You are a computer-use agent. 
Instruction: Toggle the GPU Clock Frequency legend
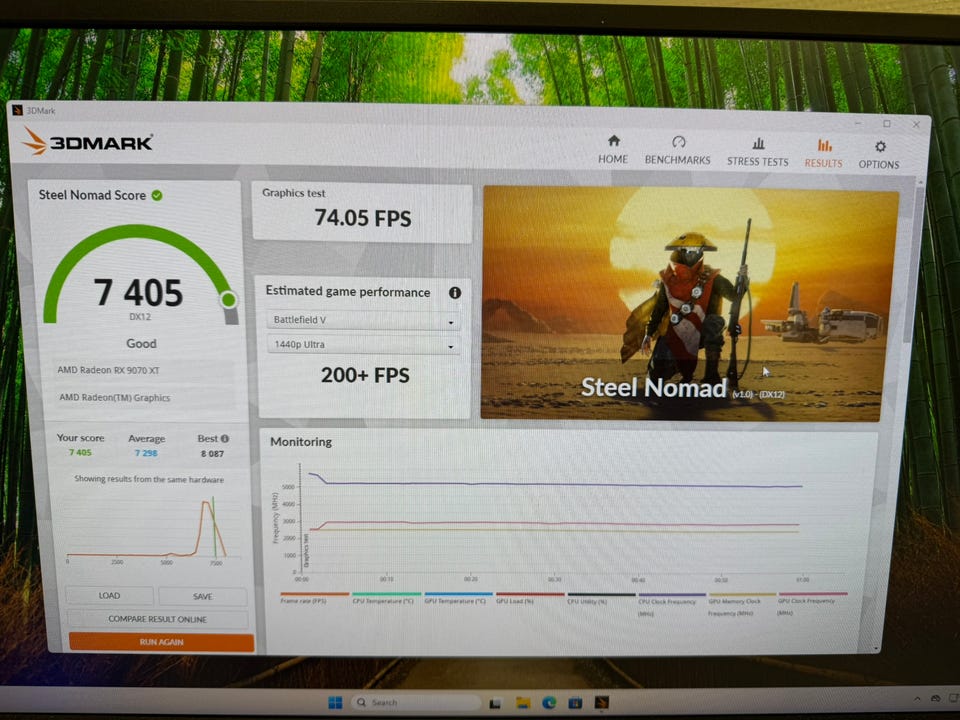click(x=812, y=603)
